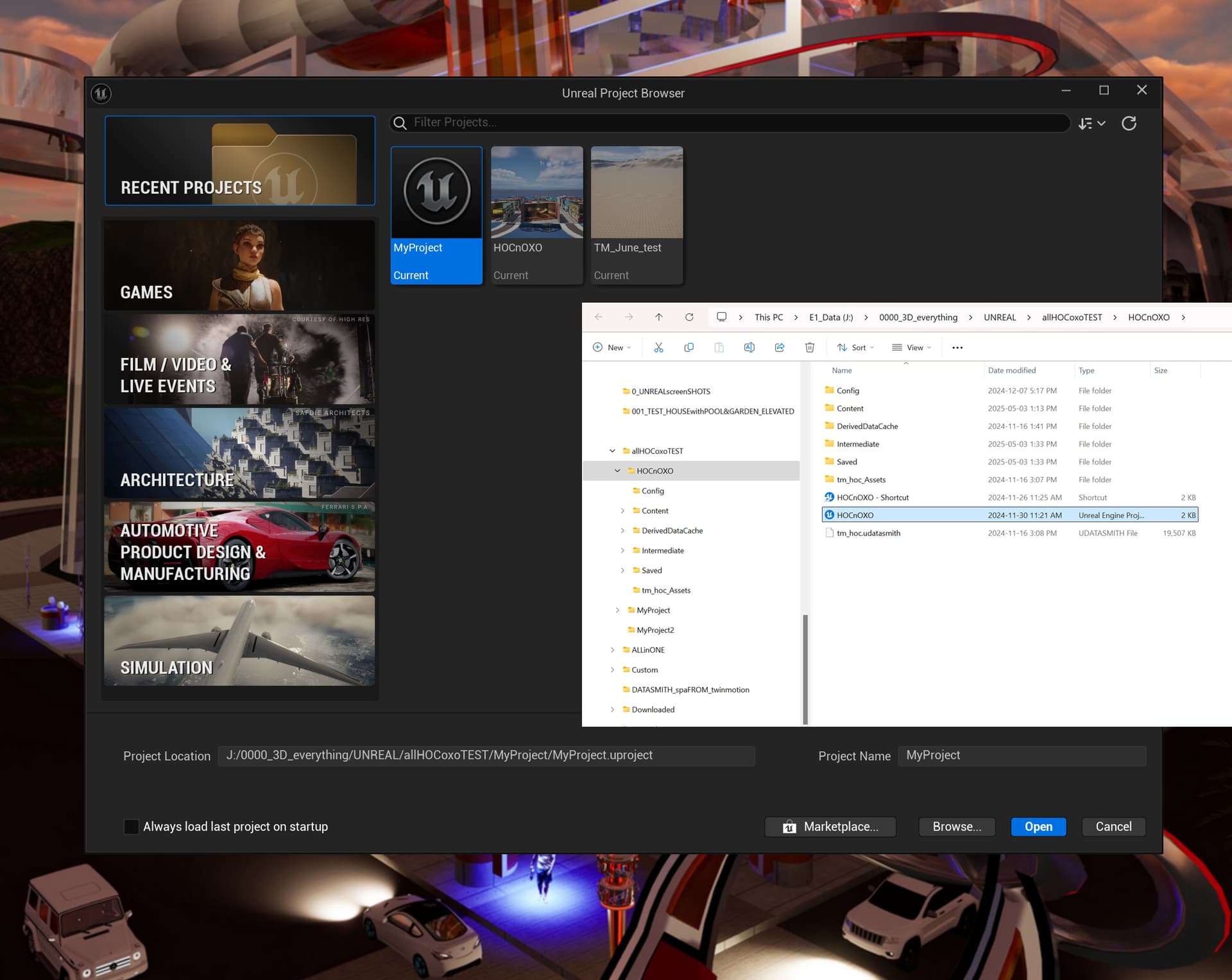Open the Recent Projects category
This screenshot has height=980, width=1232.
(240, 160)
